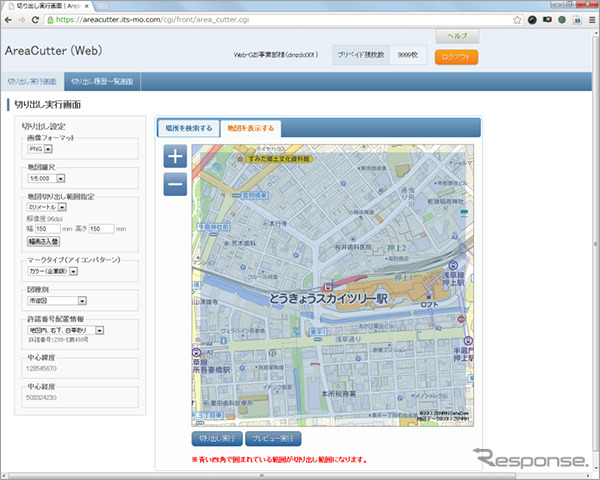
Task: Select the 場所を検索する tab
Action: [189, 128]
